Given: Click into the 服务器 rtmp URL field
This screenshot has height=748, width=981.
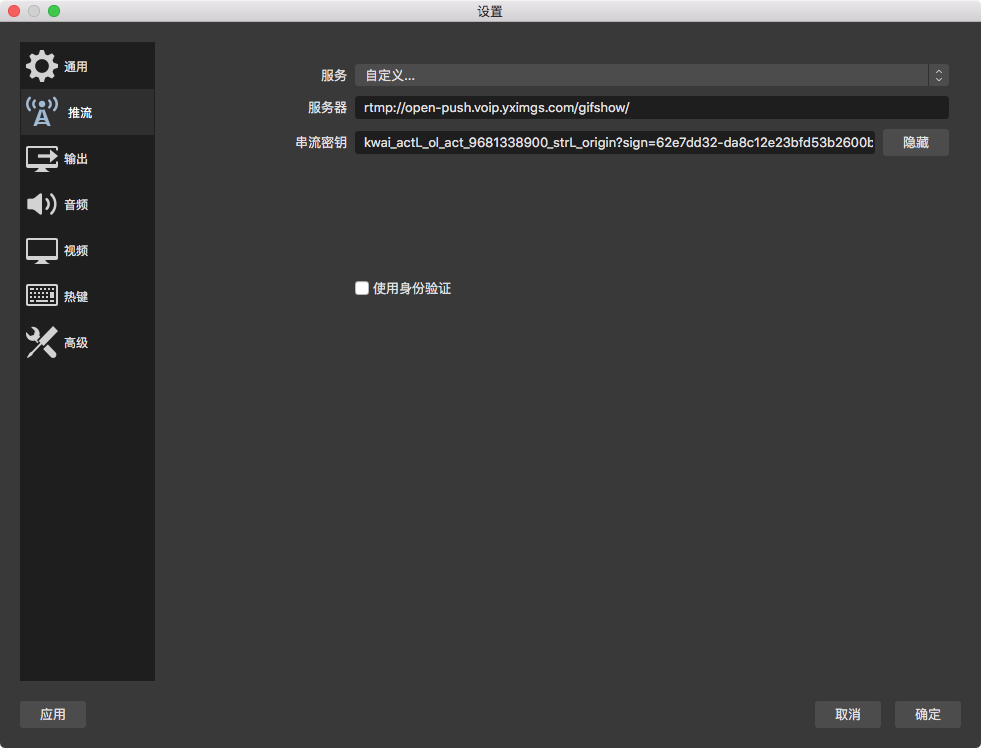Looking at the screenshot, I should point(650,108).
